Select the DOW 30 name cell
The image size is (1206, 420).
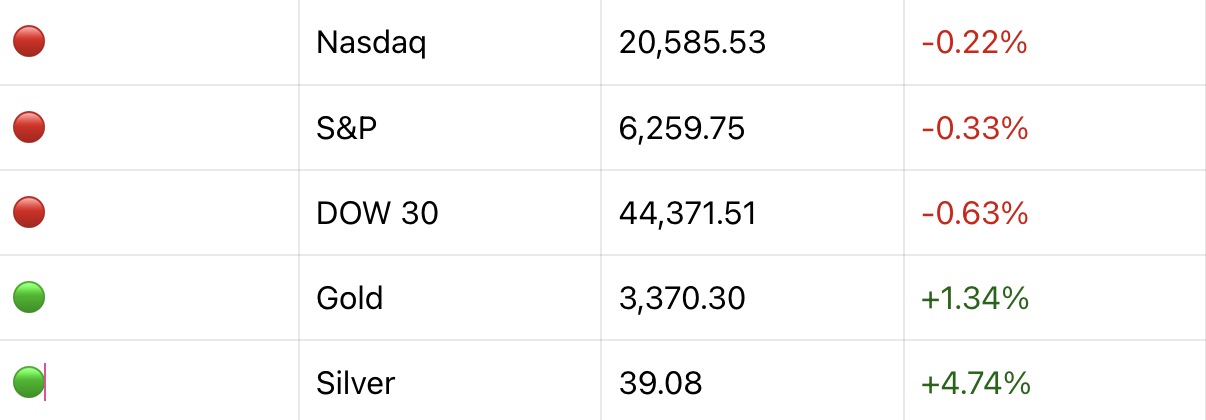tap(377, 213)
